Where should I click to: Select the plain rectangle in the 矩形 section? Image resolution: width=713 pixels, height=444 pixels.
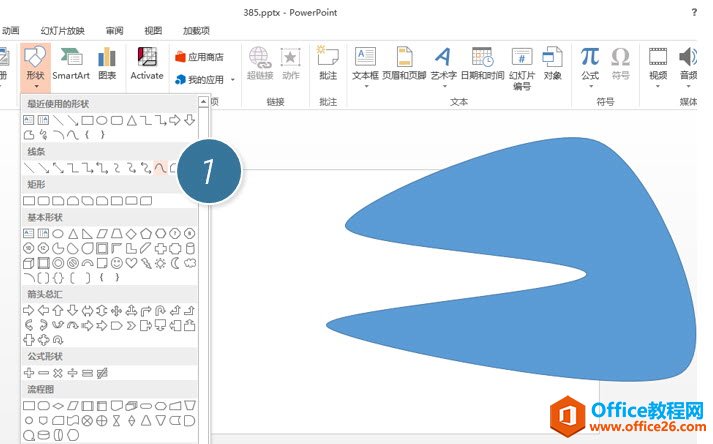tap(29, 201)
